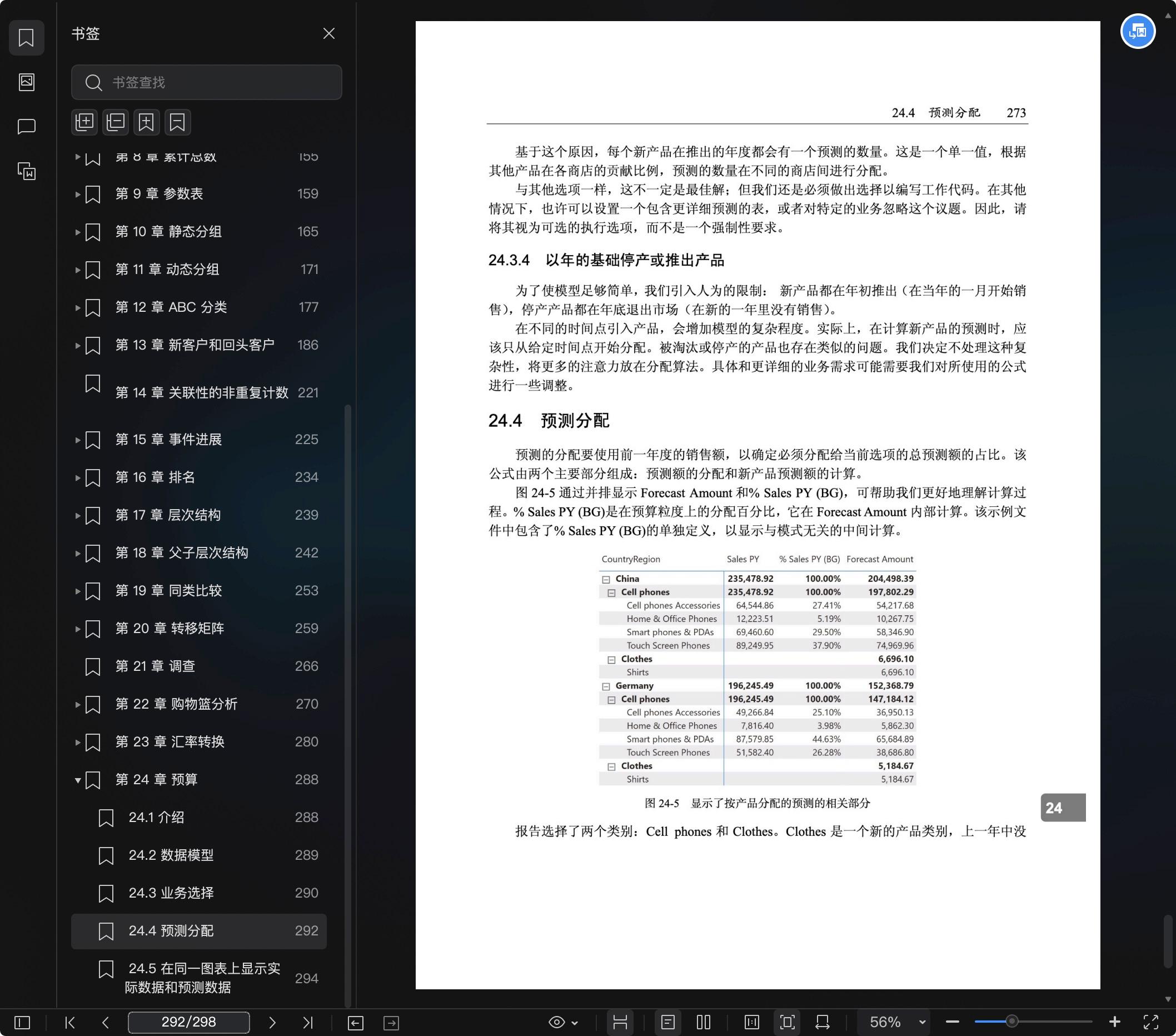Expand all bookmarks icon

pos(84,122)
